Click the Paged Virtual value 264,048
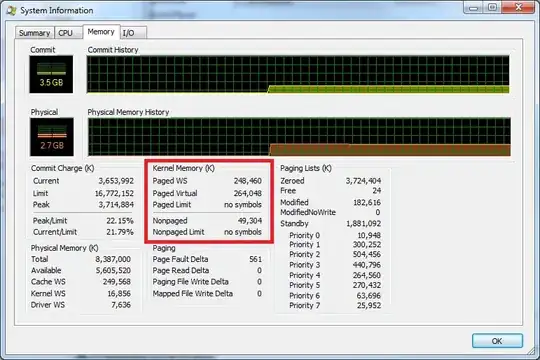The height and width of the screenshot is (360, 540). click(248, 193)
